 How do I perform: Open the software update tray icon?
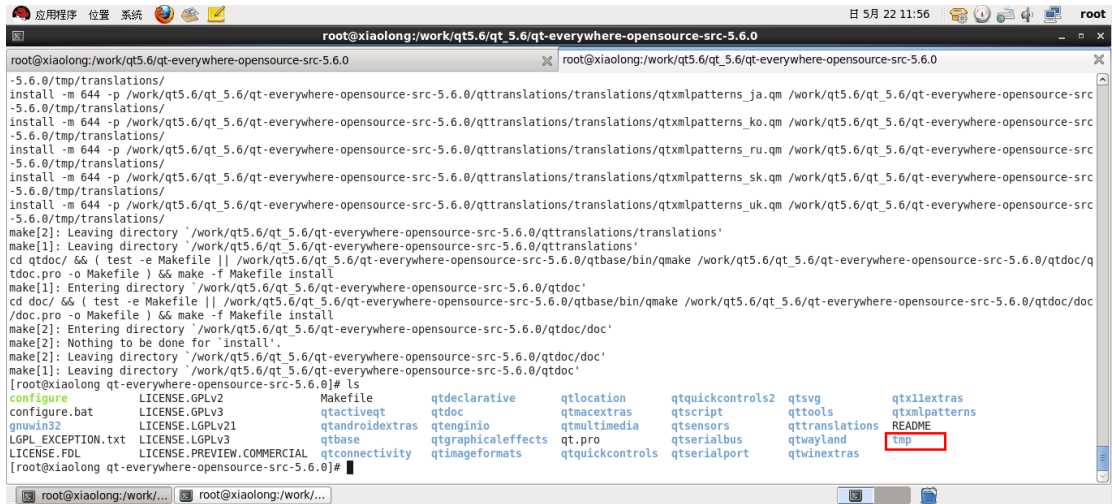pos(960,14)
